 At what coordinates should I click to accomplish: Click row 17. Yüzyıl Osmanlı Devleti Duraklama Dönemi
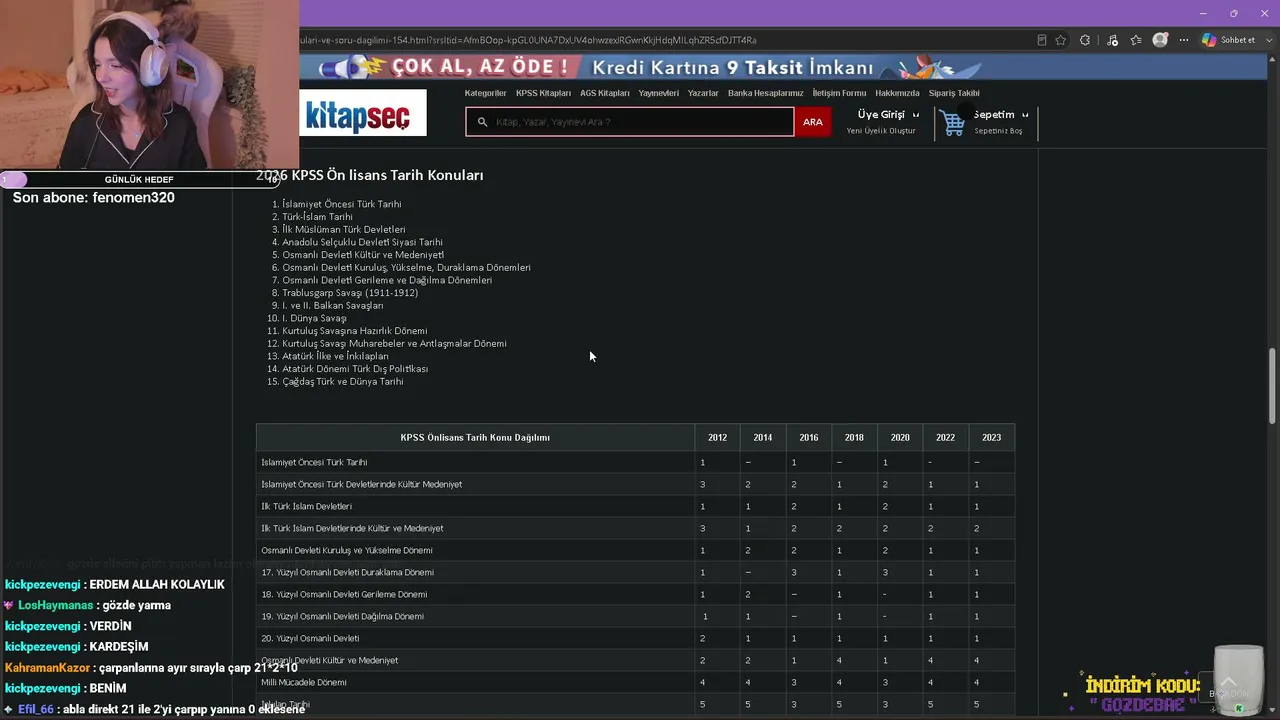point(635,572)
